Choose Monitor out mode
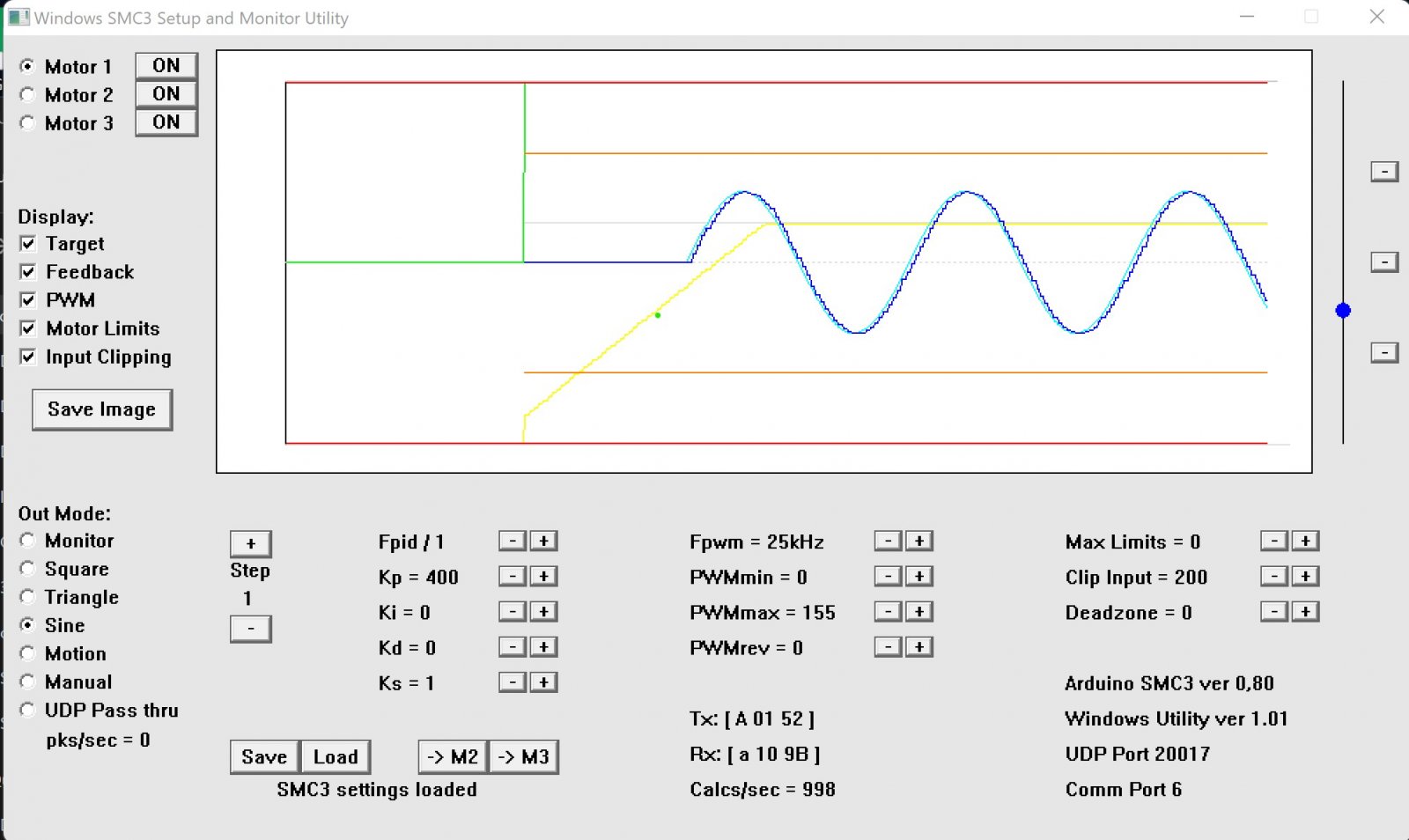The image size is (1409, 840). (27, 540)
